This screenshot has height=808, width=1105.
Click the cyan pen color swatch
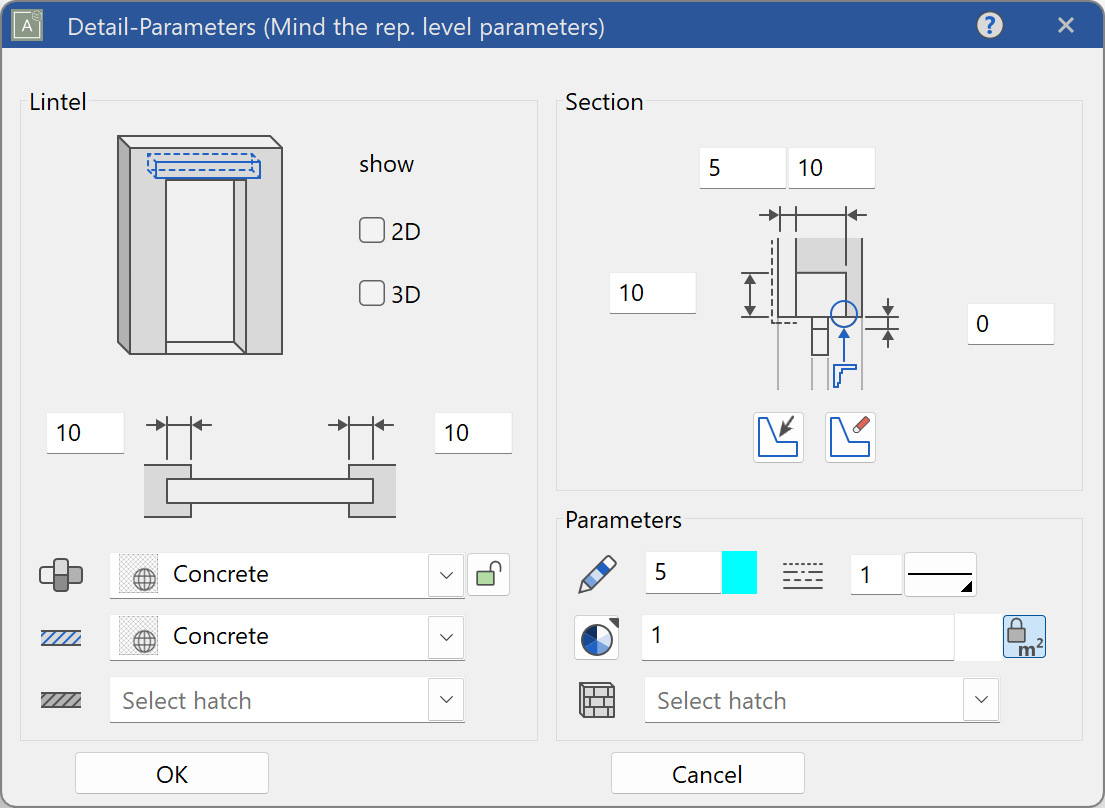click(739, 573)
